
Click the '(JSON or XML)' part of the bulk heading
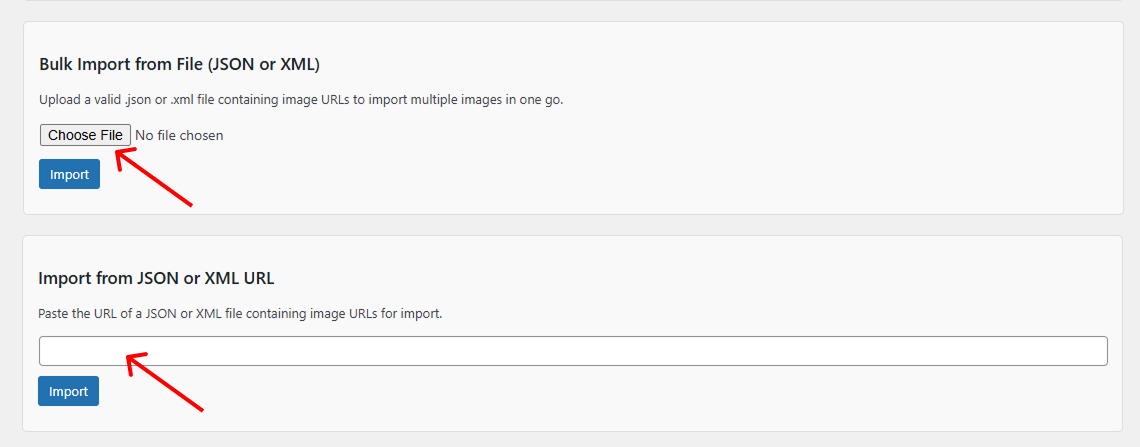pyautogui.click(x=264, y=64)
